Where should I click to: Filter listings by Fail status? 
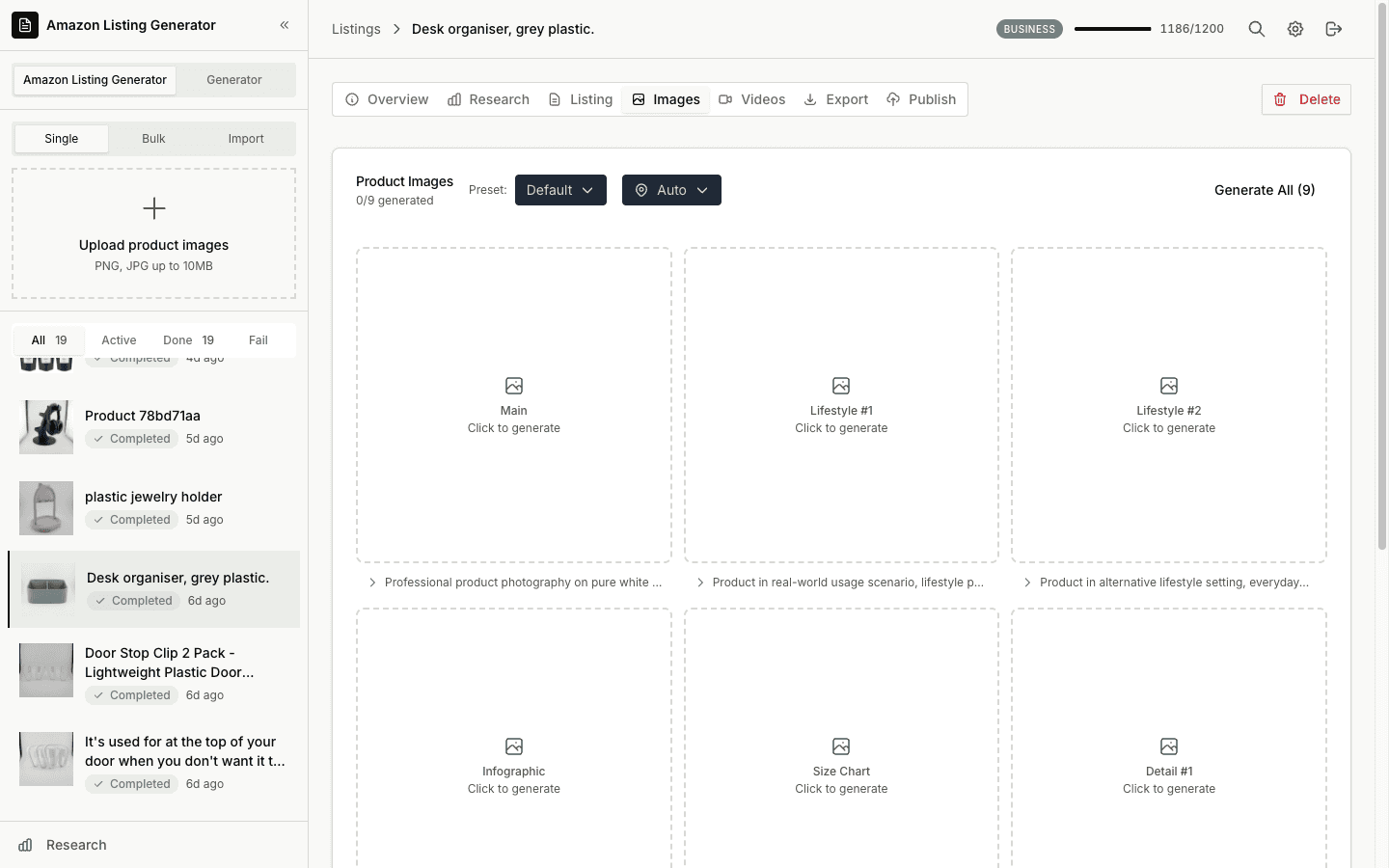258,339
